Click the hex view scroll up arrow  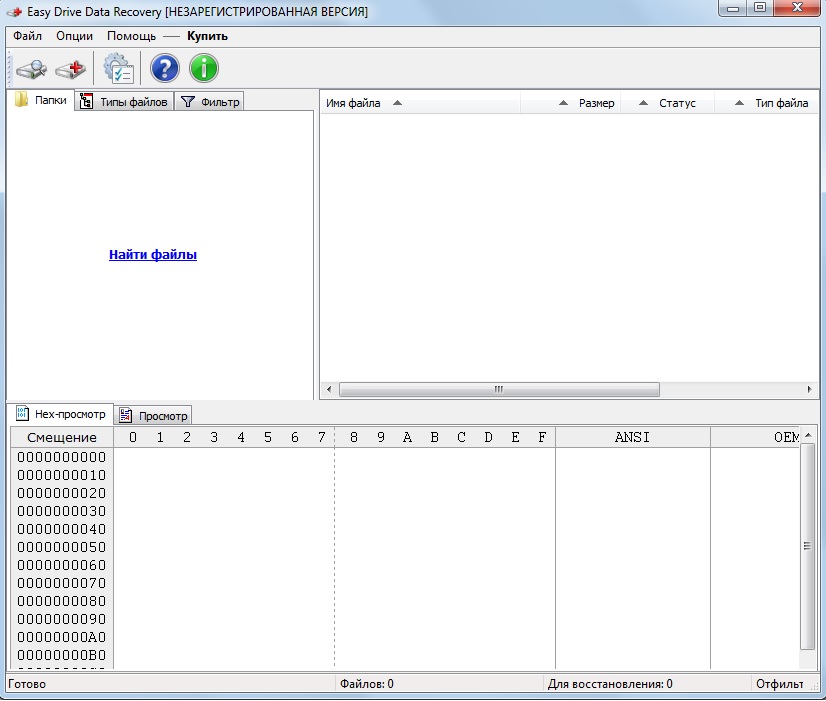click(808, 435)
